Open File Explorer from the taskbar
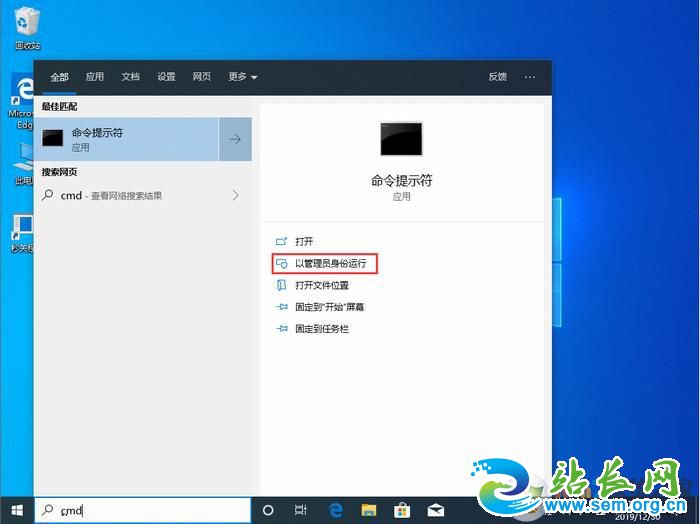 pos(369,510)
